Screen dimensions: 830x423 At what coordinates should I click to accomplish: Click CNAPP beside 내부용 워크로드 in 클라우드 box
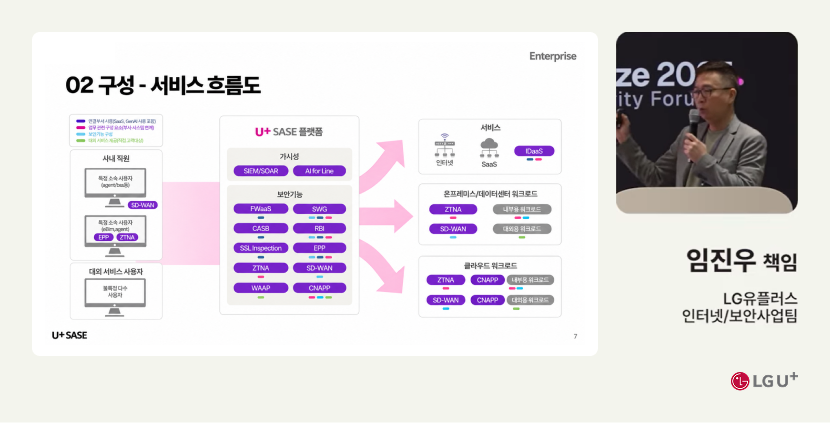pyautogui.click(x=488, y=280)
